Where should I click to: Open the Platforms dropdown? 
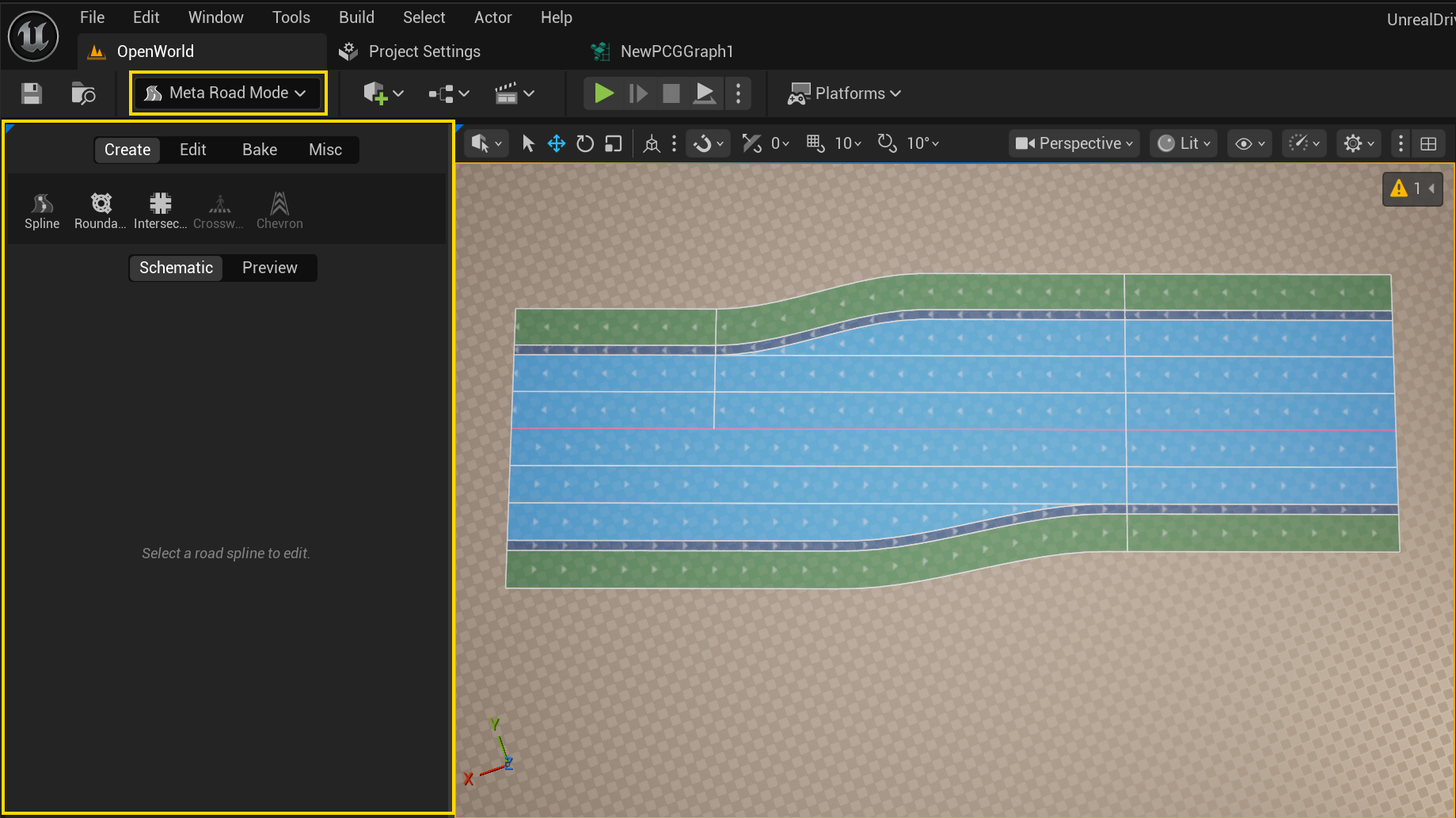[844, 93]
